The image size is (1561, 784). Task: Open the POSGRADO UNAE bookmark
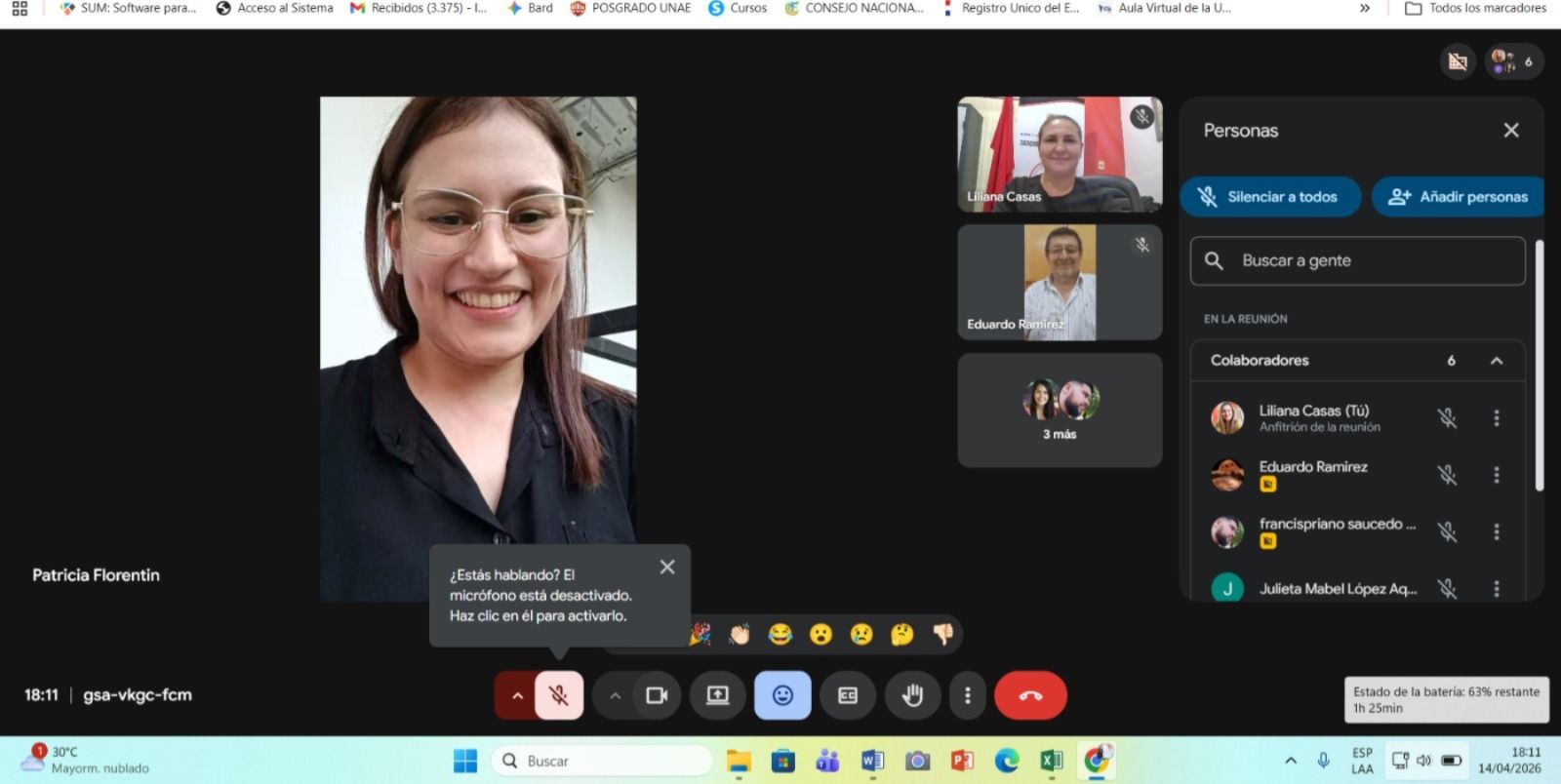tap(630, 8)
